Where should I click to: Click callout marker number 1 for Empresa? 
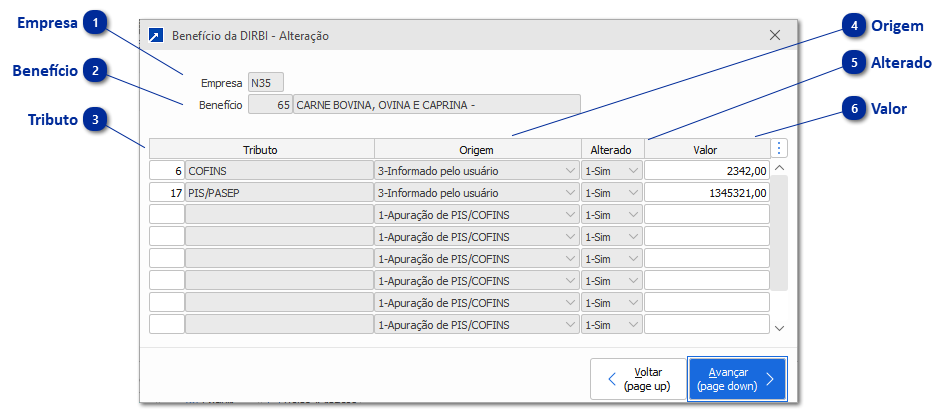(94, 23)
